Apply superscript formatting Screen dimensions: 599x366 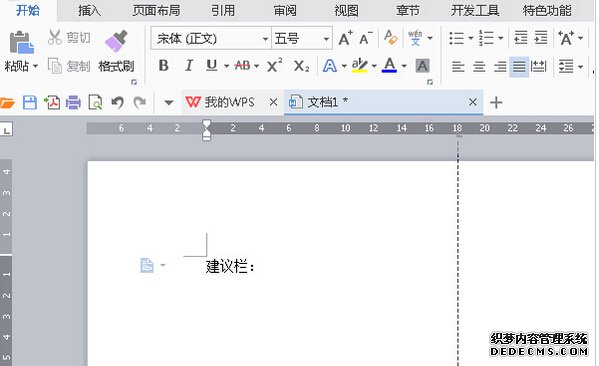click(275, 66)
